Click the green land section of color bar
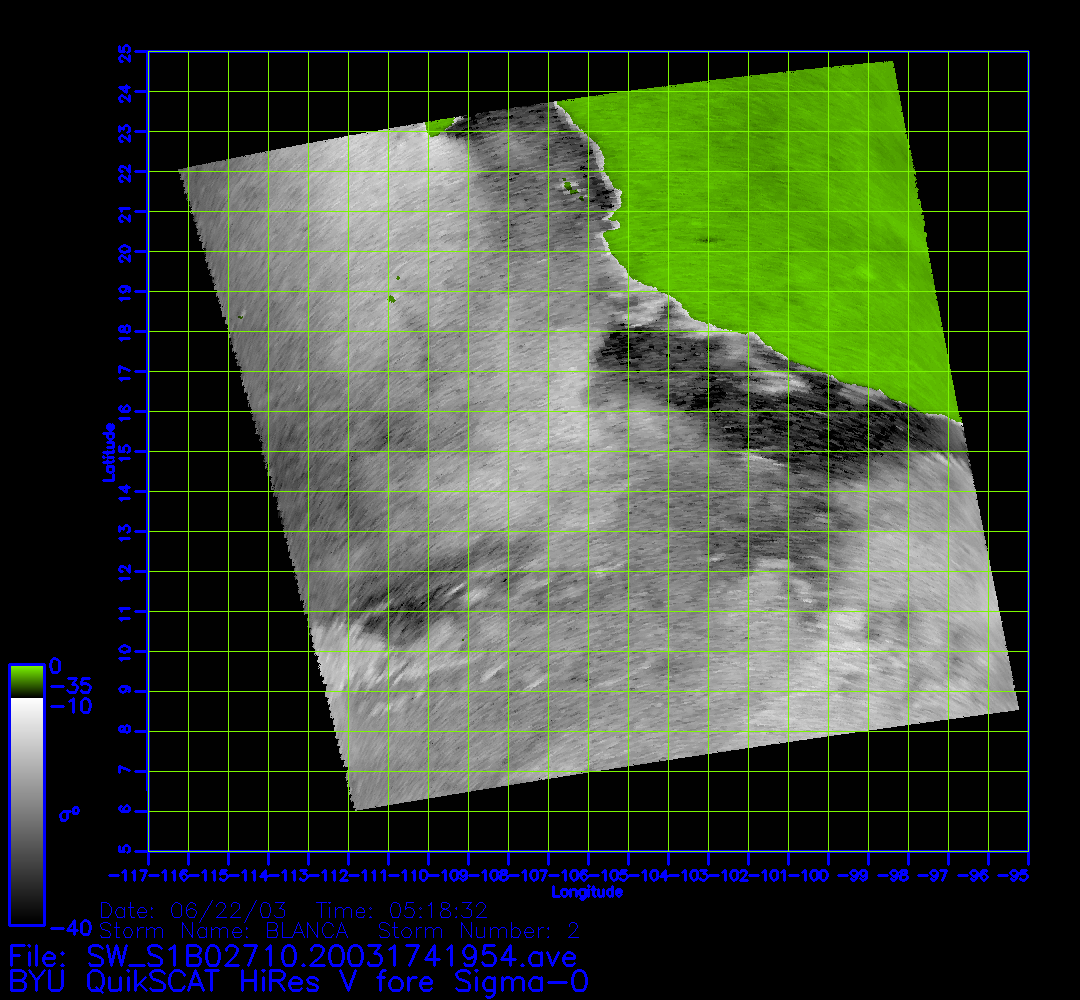 pyautogui.click(x=26, y=680)
